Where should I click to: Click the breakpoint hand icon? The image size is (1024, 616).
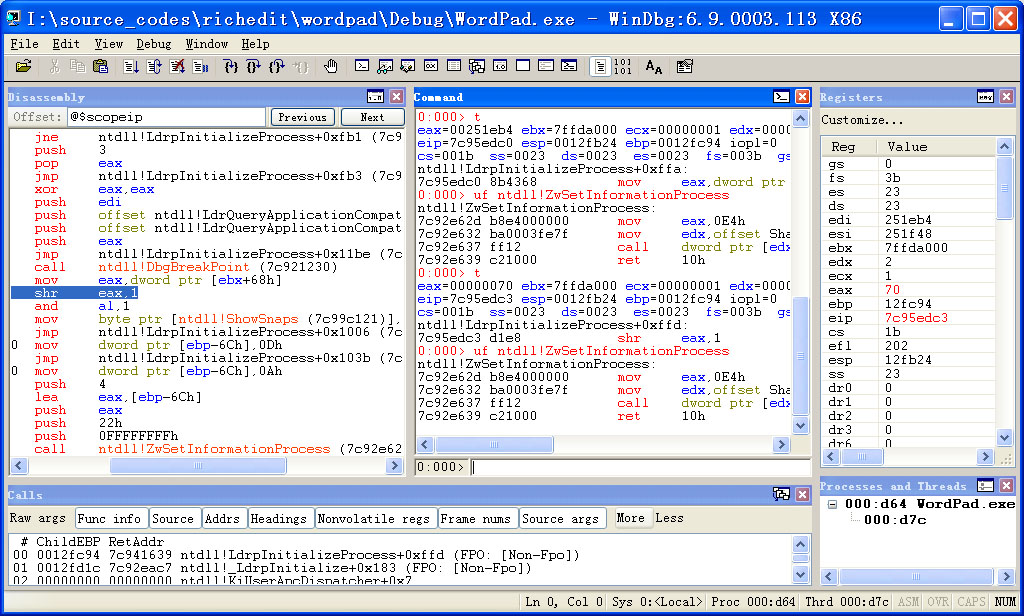point(331,66)
